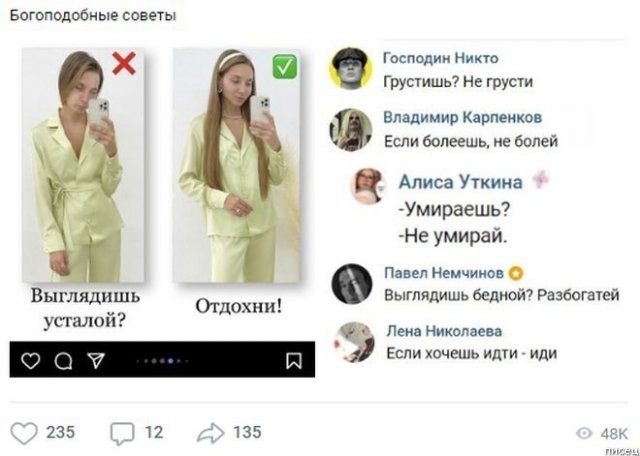Tap the paper plane send icon
This screenshot has height=456, width=640.
(x=97, y=360)
